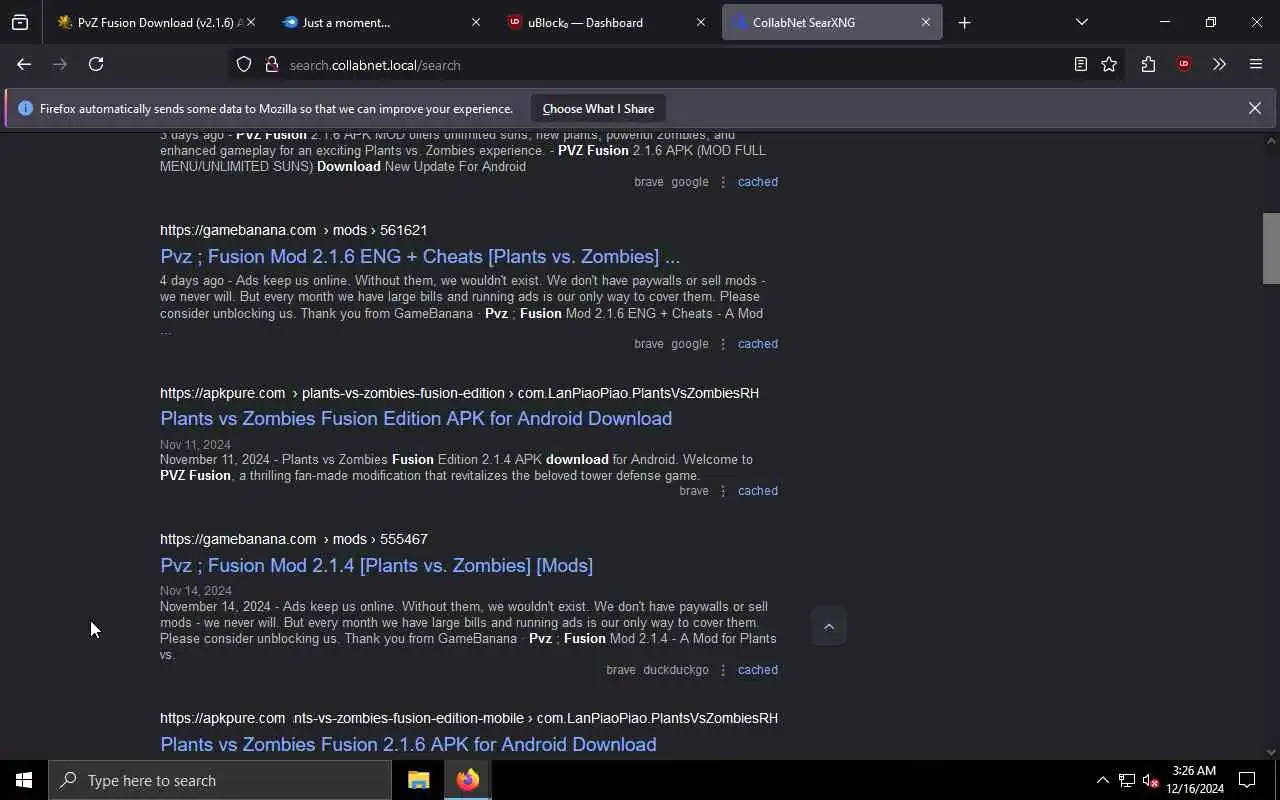Open a new tab
This screenshot has width=1280, height=800.
click(964, 22)
